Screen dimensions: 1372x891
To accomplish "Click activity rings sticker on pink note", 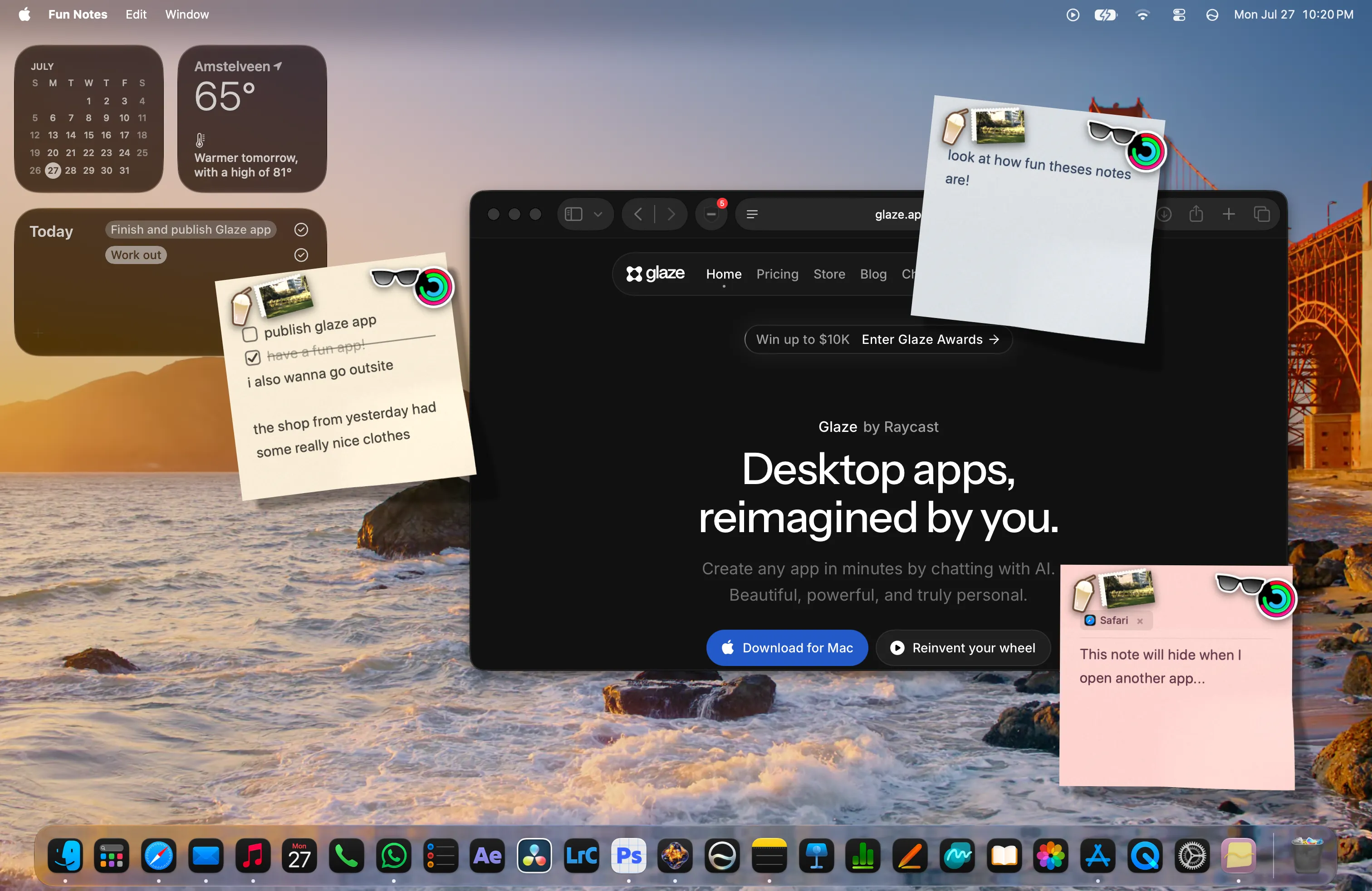I will pyautogui.click(x=1276, y=599).
